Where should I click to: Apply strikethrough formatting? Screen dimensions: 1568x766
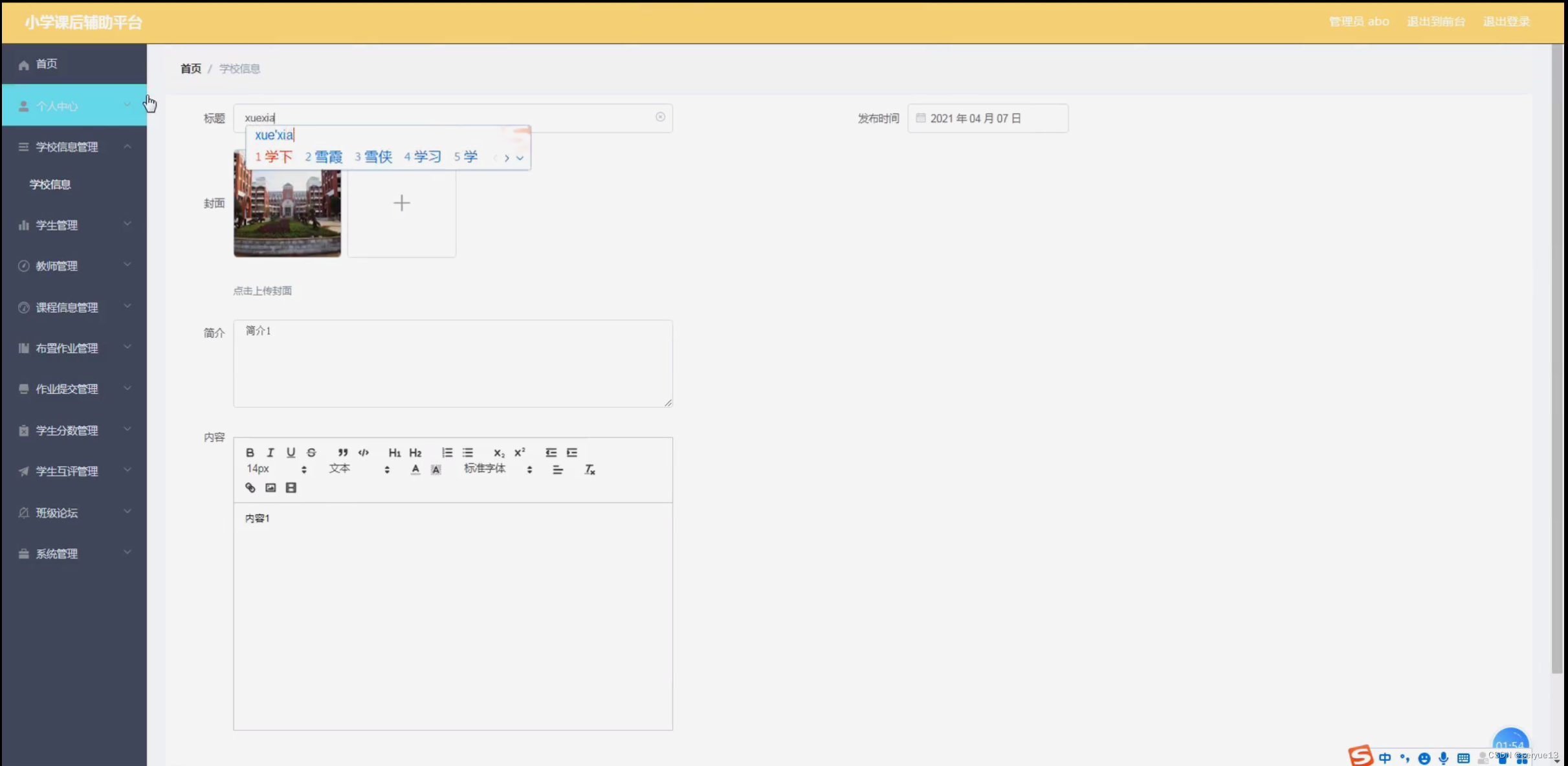311,452
